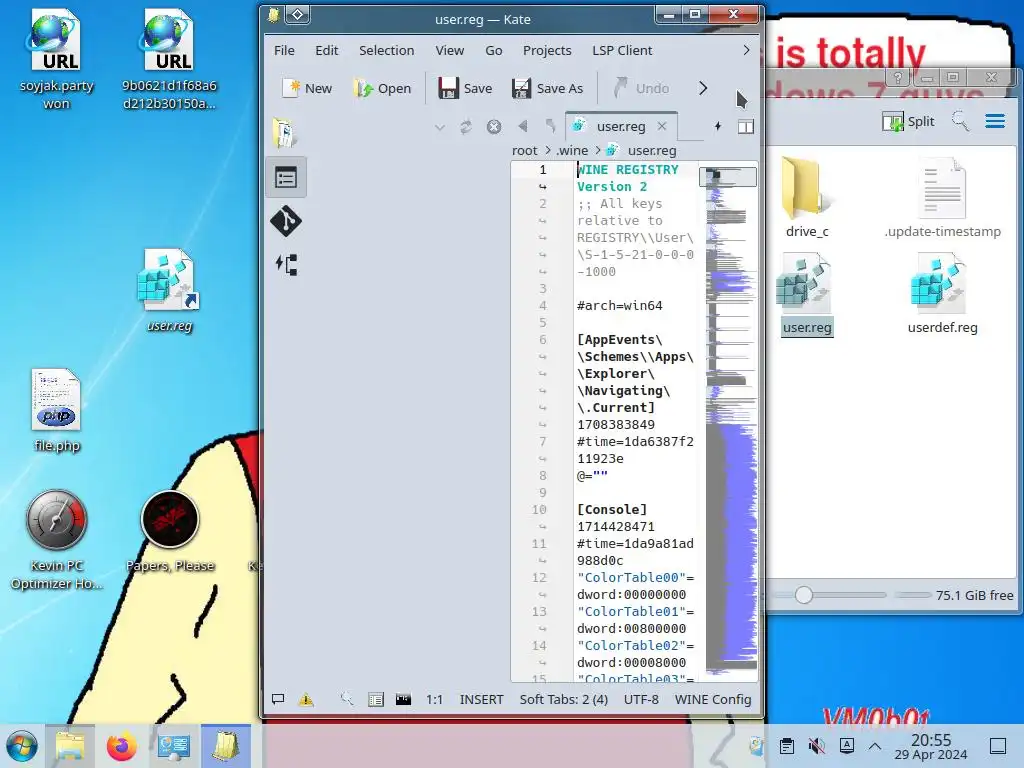Viewport: 1024px width, 768px height.
Task: Click the 1:1 cursor position indicator
Action: click(434, 699)
